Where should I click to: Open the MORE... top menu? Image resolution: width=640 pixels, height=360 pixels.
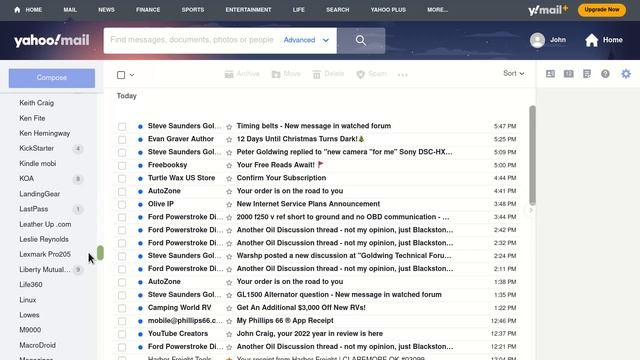437,10
